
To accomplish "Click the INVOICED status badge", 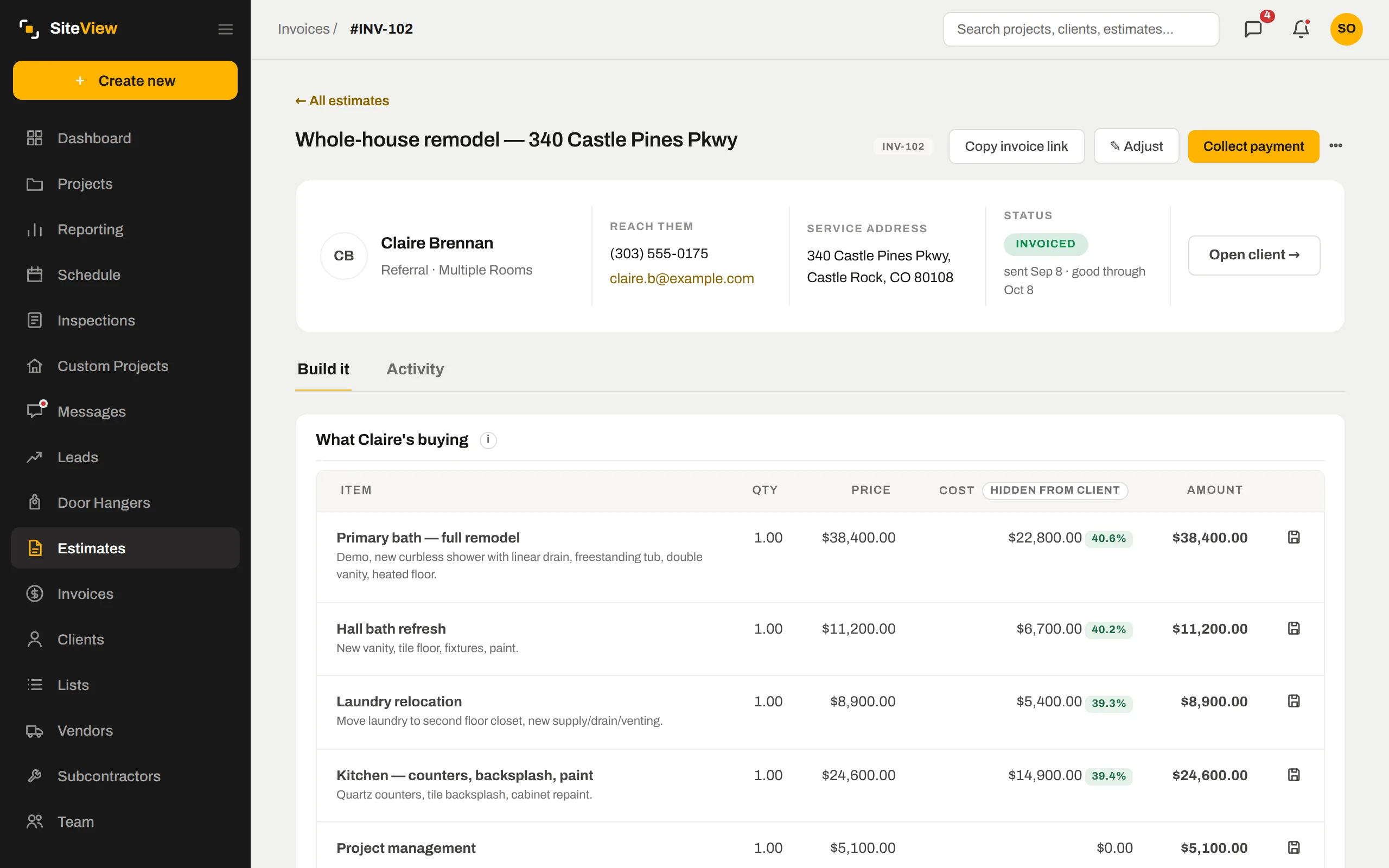I will (1045, 244).
